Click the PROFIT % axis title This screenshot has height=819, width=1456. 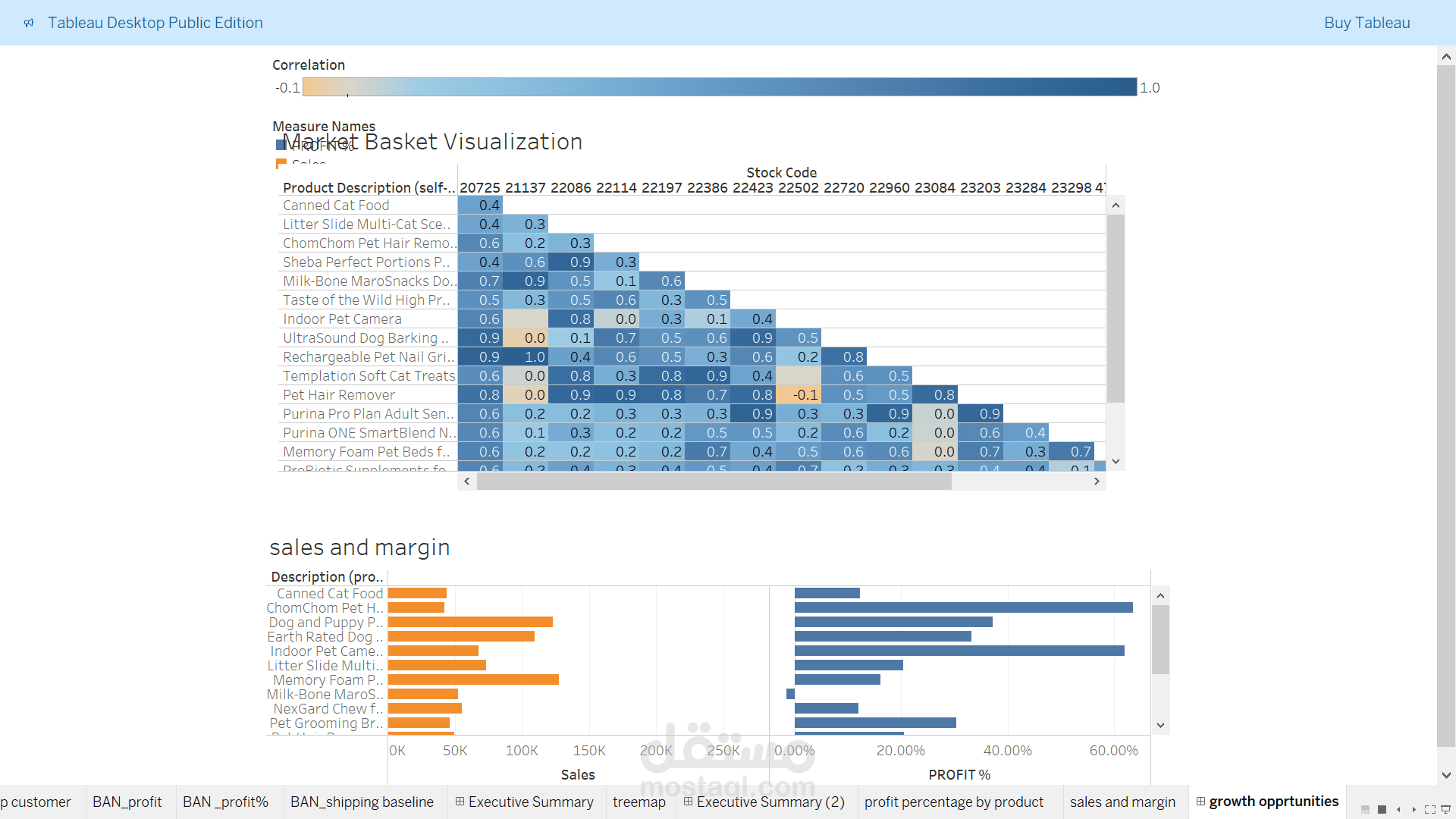pos(959,774)
